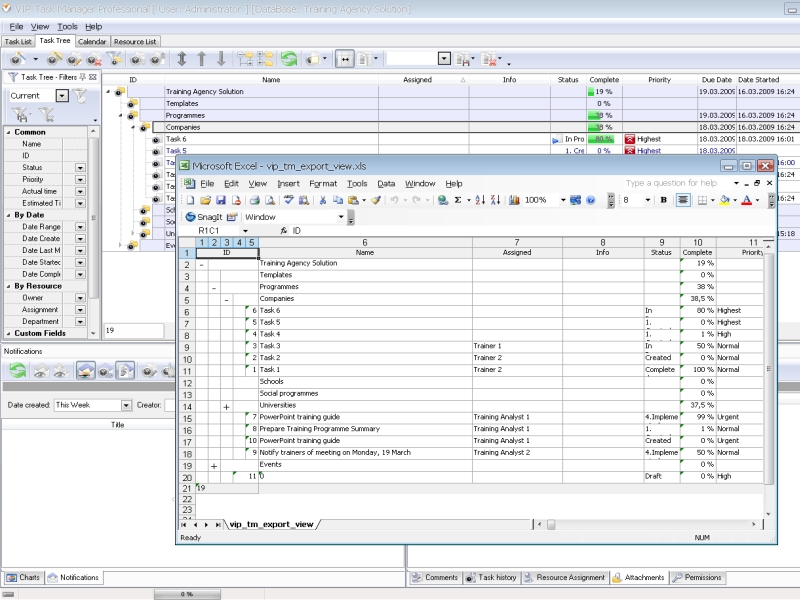The width and height of the screenshot is (800, 600).
Task: Click the Move Task Up arrow icon
Action: pyautogui.click(x=202, y=59)
